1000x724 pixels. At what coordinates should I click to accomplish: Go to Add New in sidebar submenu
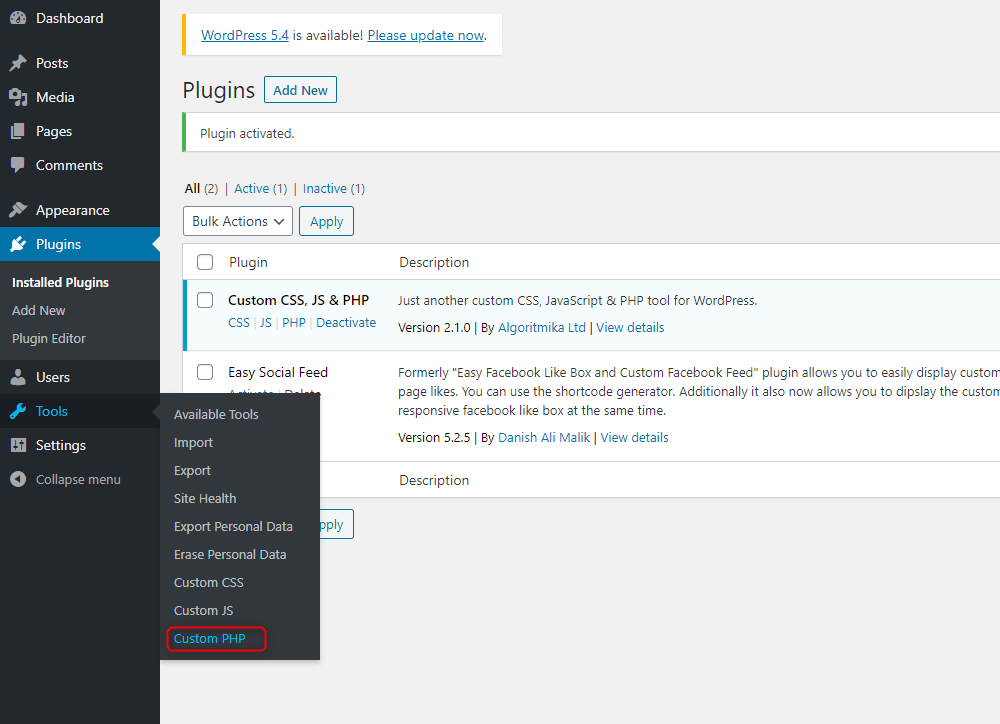(x=39, y=310)
